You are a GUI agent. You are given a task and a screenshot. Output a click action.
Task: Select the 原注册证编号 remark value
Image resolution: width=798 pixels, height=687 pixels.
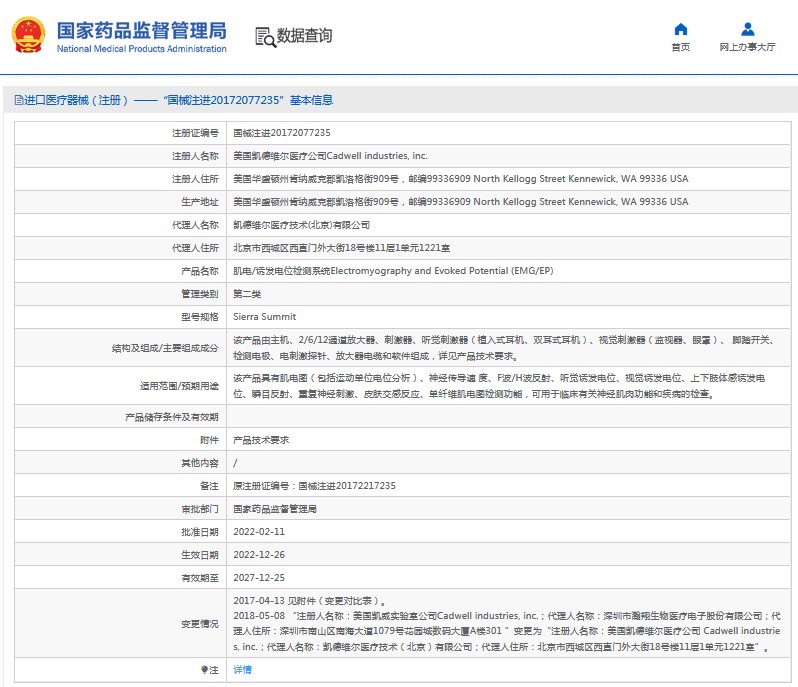(315, 485)
